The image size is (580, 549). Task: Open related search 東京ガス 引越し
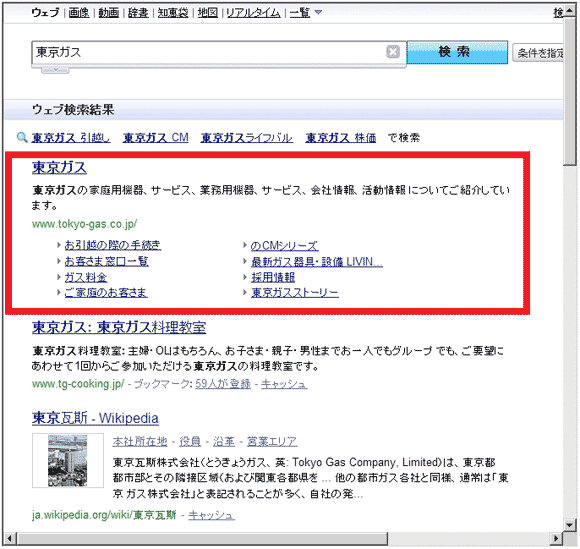(71, 138)
